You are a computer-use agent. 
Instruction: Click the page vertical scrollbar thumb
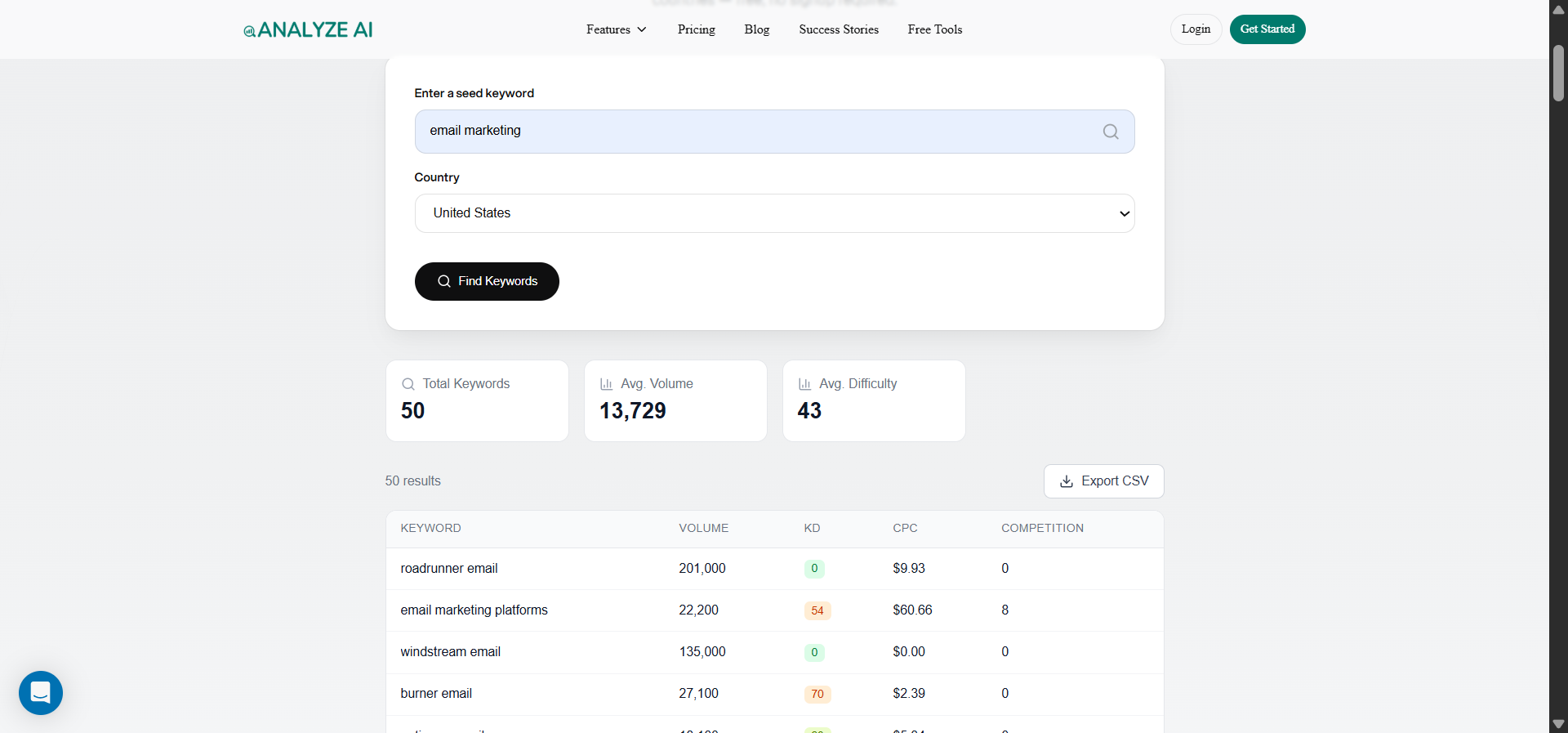pyautogui.click(x=1558, y=74)
